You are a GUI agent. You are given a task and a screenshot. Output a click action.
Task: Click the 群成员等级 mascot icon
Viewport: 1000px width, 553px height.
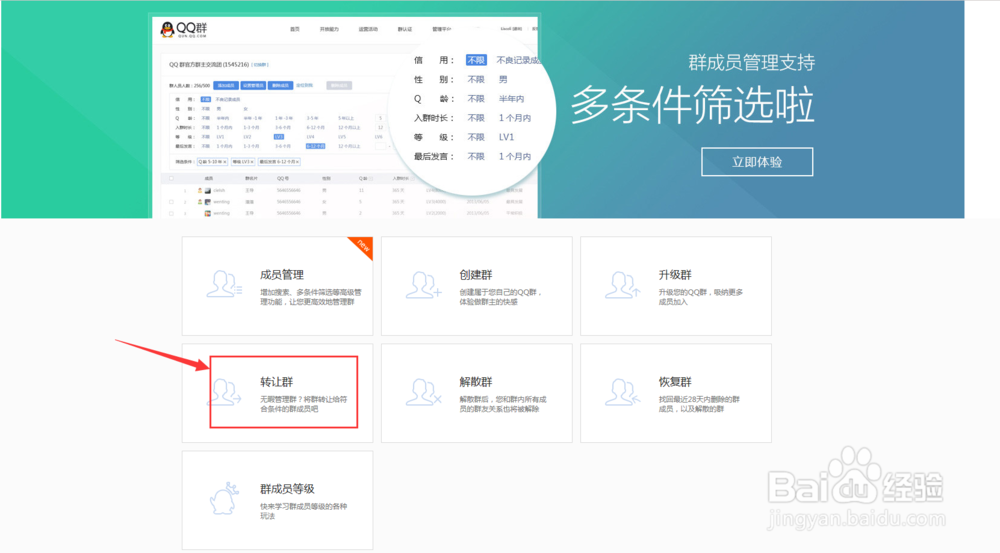coord(224,499)
